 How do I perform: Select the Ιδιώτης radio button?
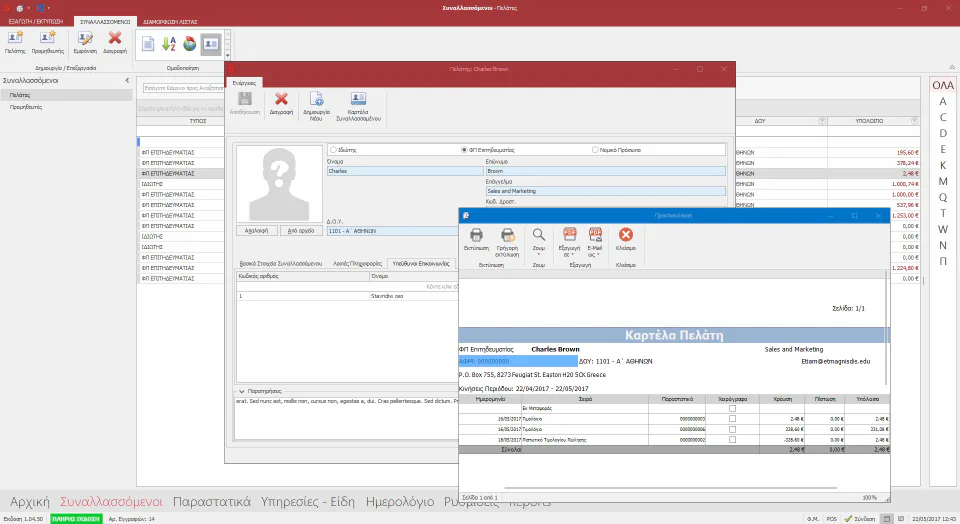[x=333, y=149]
